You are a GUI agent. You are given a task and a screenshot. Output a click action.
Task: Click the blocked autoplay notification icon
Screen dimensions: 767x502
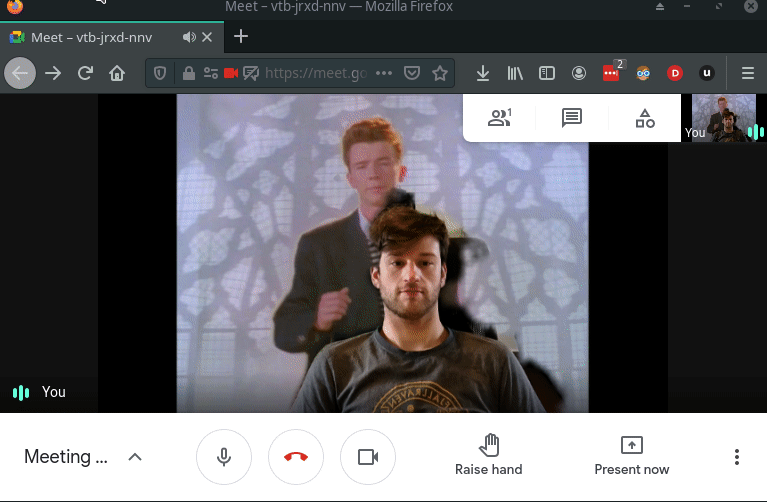click(x=251, y=73)
